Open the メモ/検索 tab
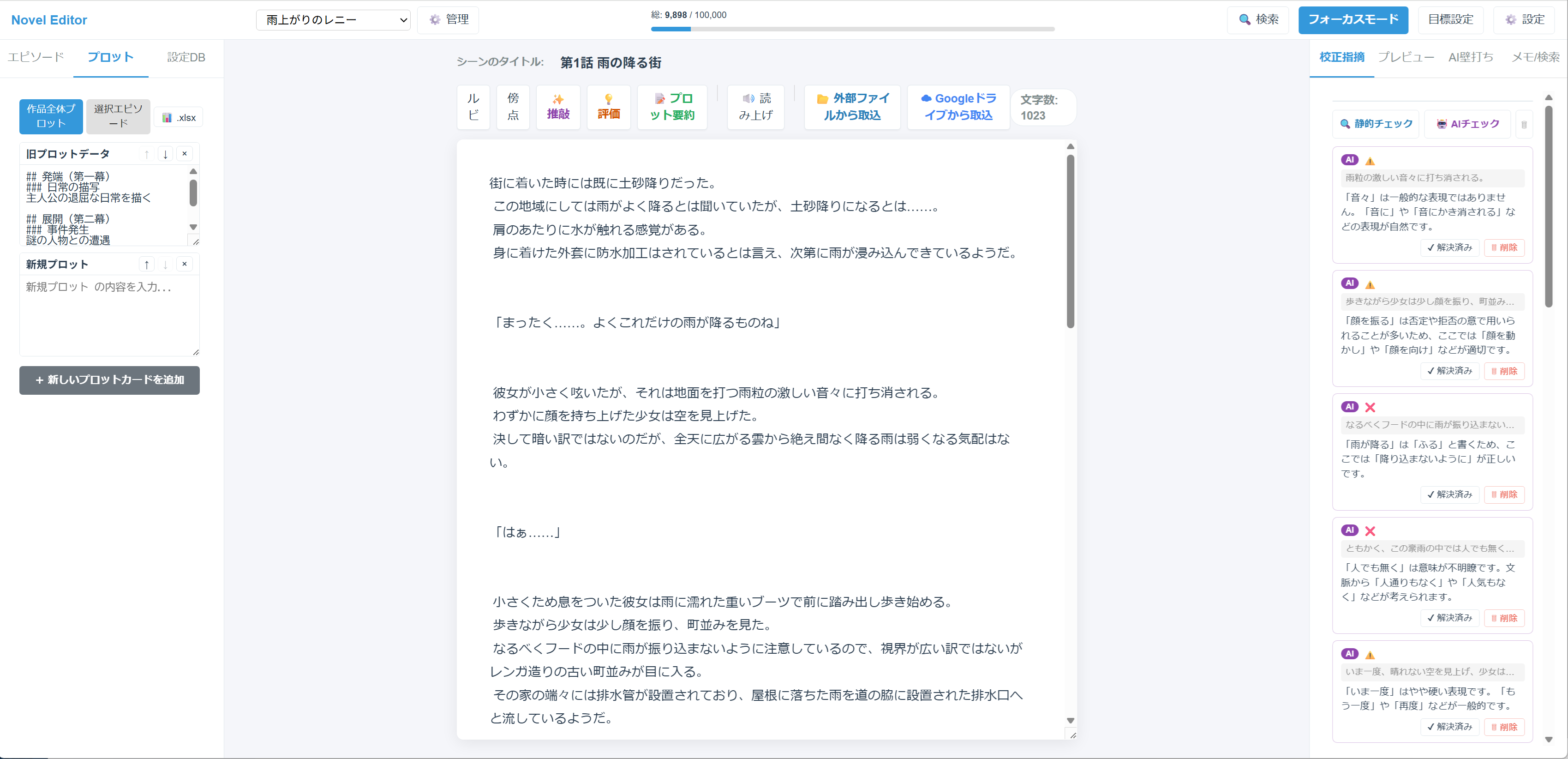This screenshot has height=759, width=1568. (1535, 57)
